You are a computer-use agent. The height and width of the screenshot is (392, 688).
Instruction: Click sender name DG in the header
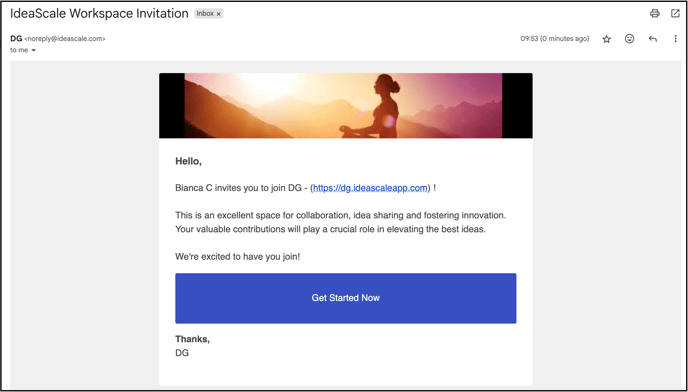click(x=16, y=39)
